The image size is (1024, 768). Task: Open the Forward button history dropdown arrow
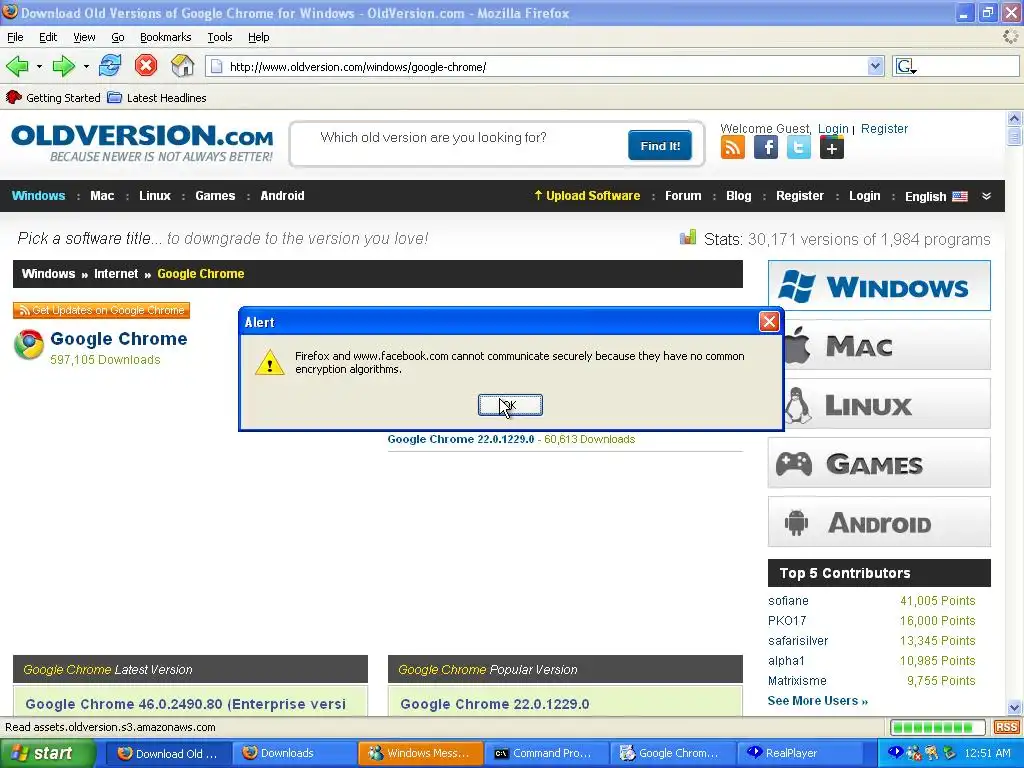tap(86, 67)
